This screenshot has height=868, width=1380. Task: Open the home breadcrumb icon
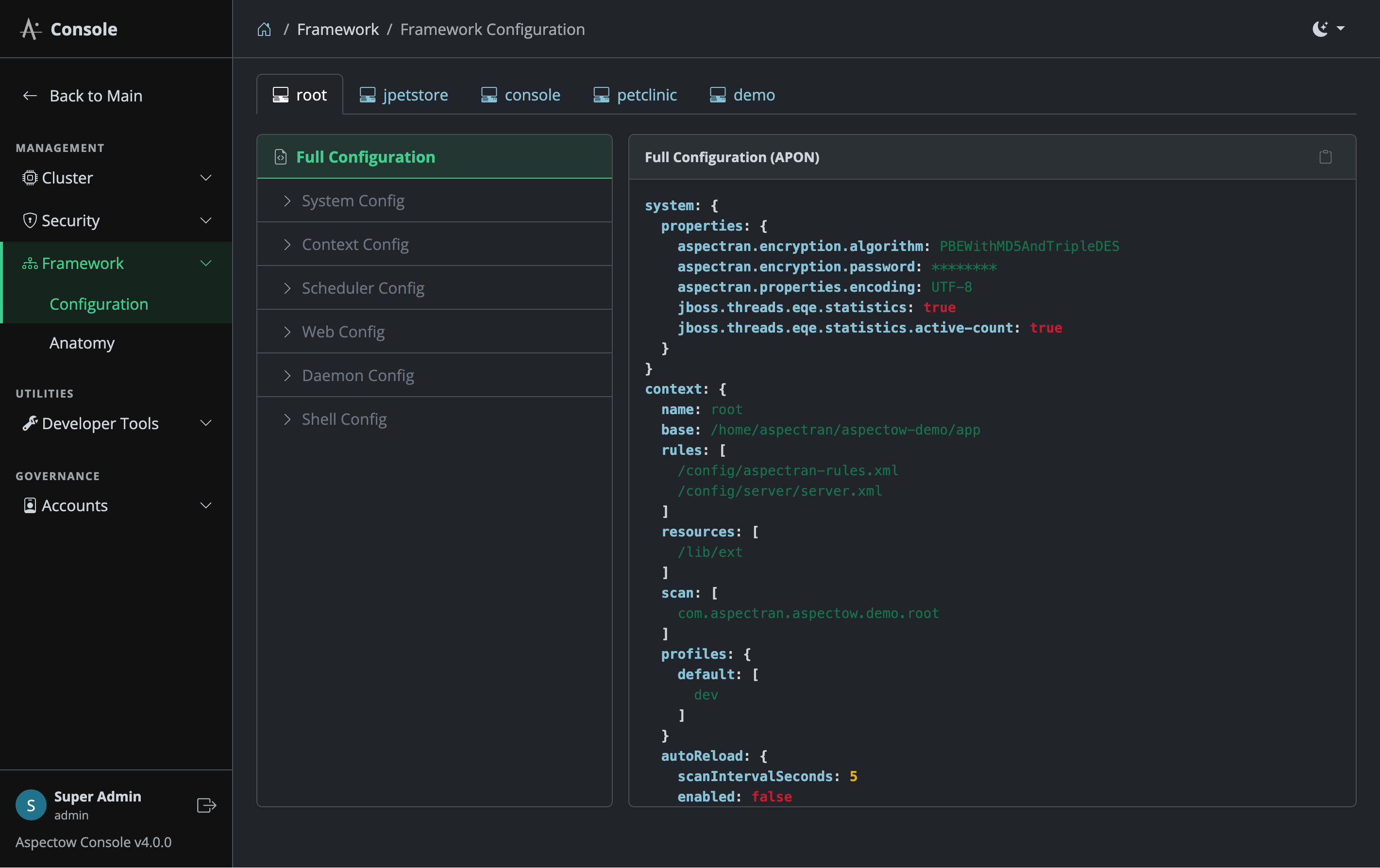264,29
